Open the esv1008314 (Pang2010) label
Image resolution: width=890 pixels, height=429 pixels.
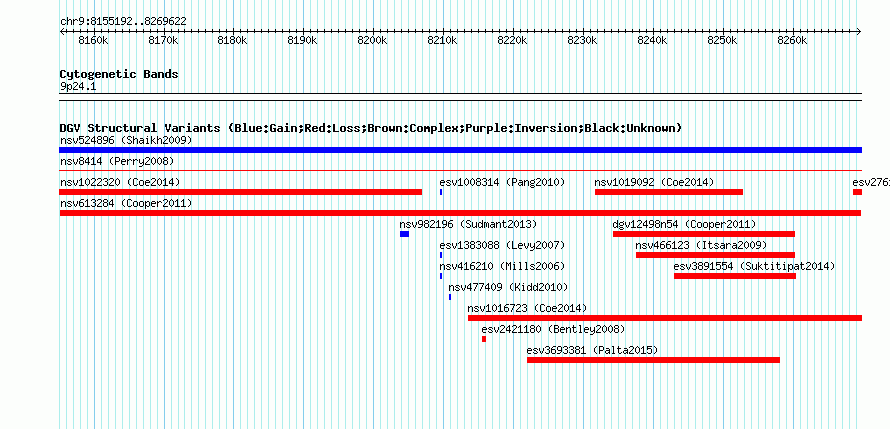[502, 182]
